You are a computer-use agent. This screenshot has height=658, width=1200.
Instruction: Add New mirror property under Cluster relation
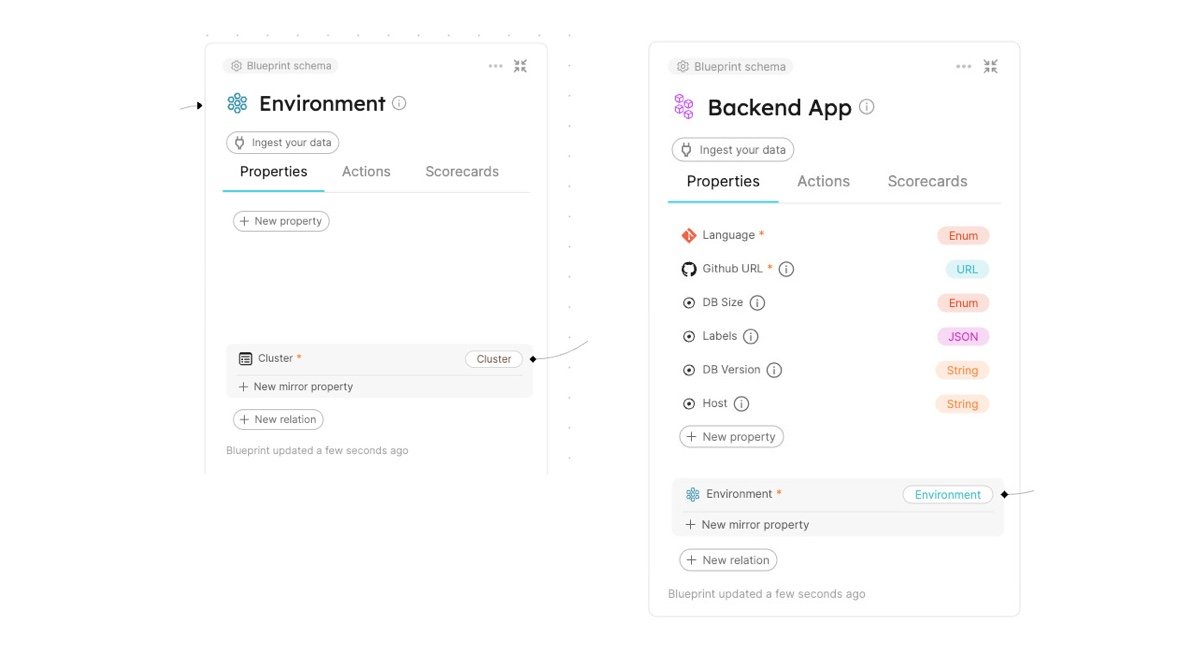tap(296, 387)
